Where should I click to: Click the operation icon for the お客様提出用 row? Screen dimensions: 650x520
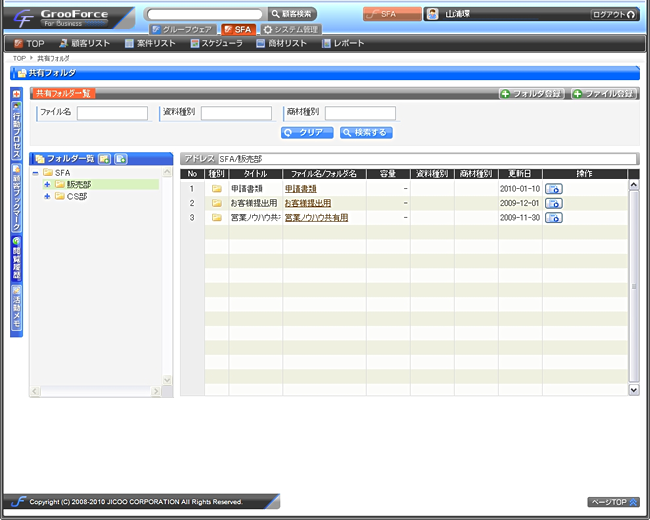(553, 203)
